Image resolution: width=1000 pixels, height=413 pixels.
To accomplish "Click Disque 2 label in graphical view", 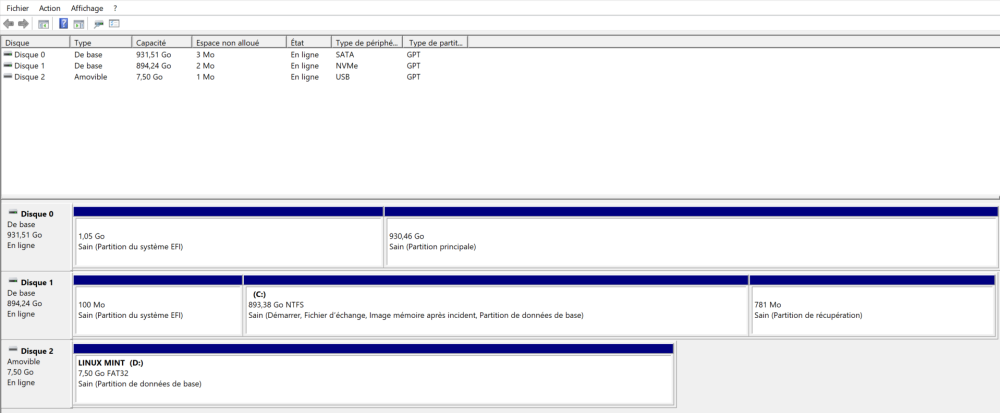I will point(37,351).
